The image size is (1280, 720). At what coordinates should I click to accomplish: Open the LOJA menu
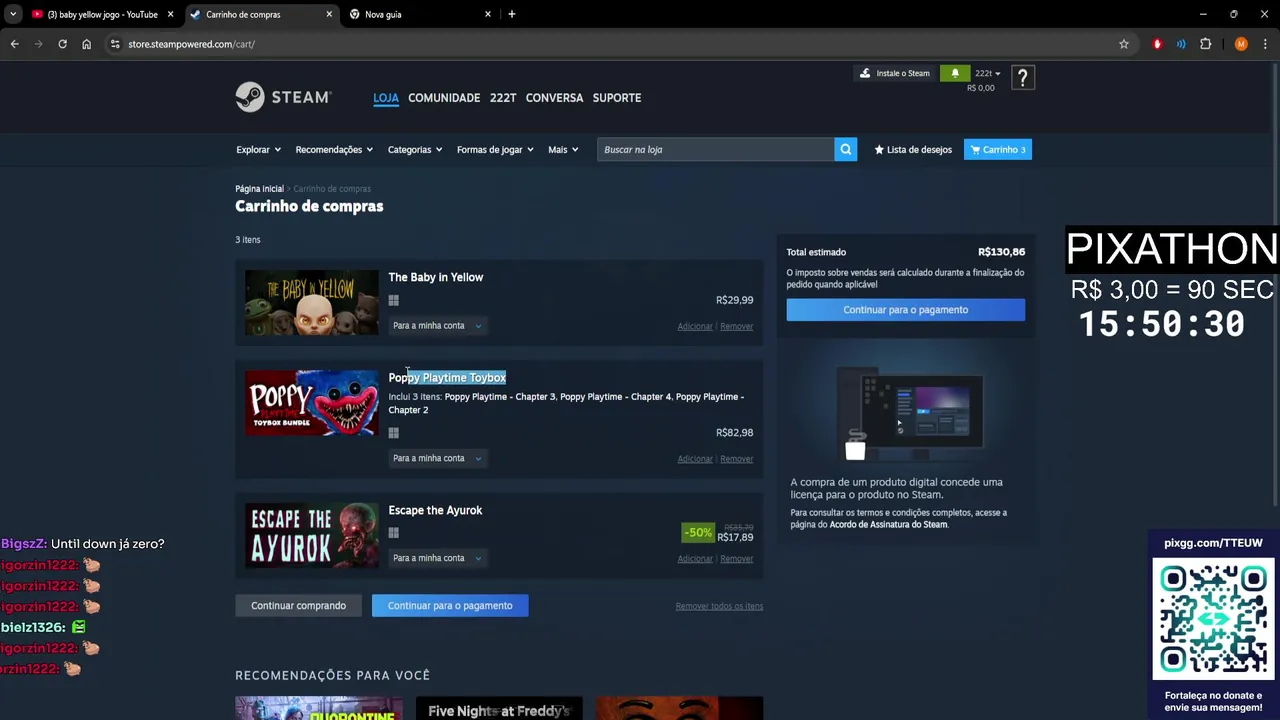point(386,98)
